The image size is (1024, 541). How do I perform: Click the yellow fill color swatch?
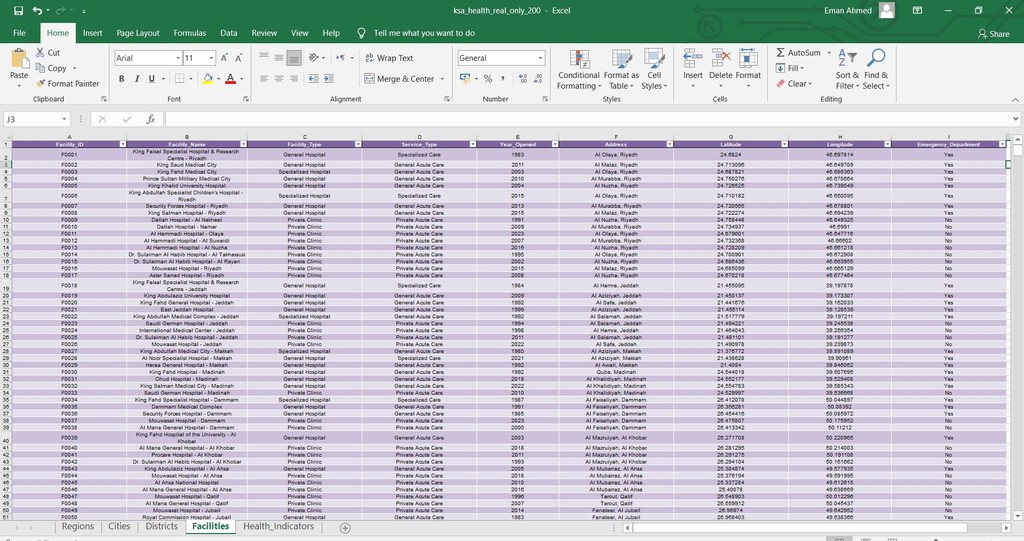coord(207,79)
